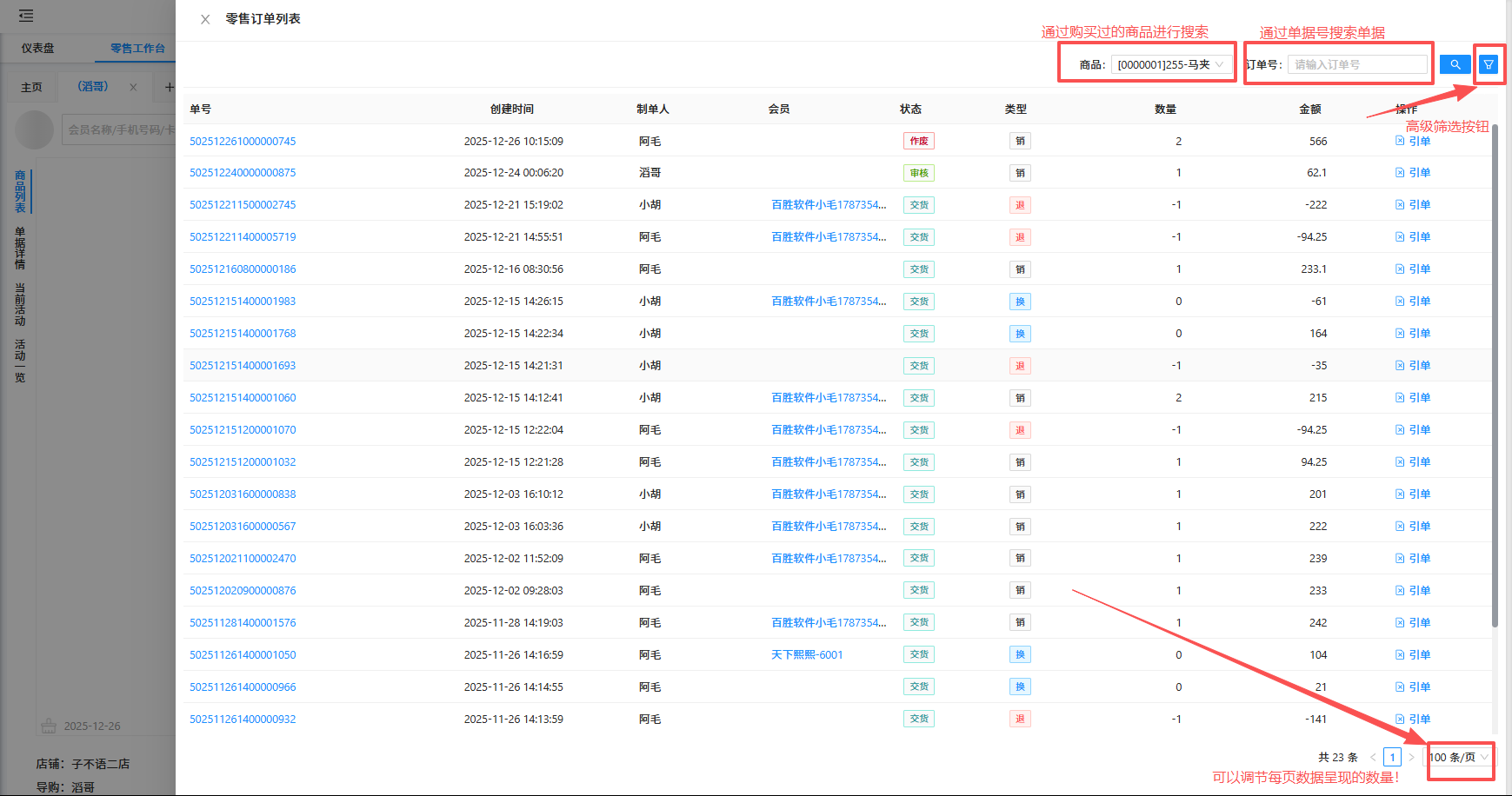1512x796 pixels.
Task: Go to previous page arrow
Action: [1373, 757]
